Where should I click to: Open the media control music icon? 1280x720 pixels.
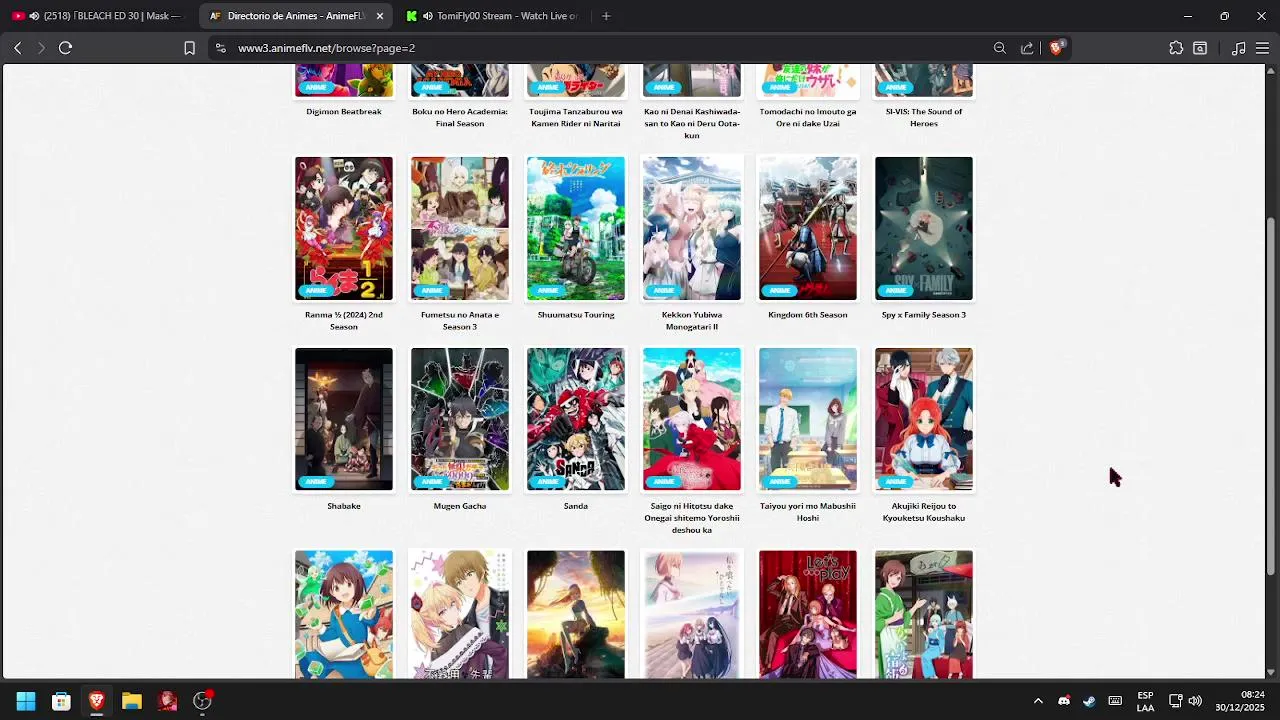(x=1239, y=48)
